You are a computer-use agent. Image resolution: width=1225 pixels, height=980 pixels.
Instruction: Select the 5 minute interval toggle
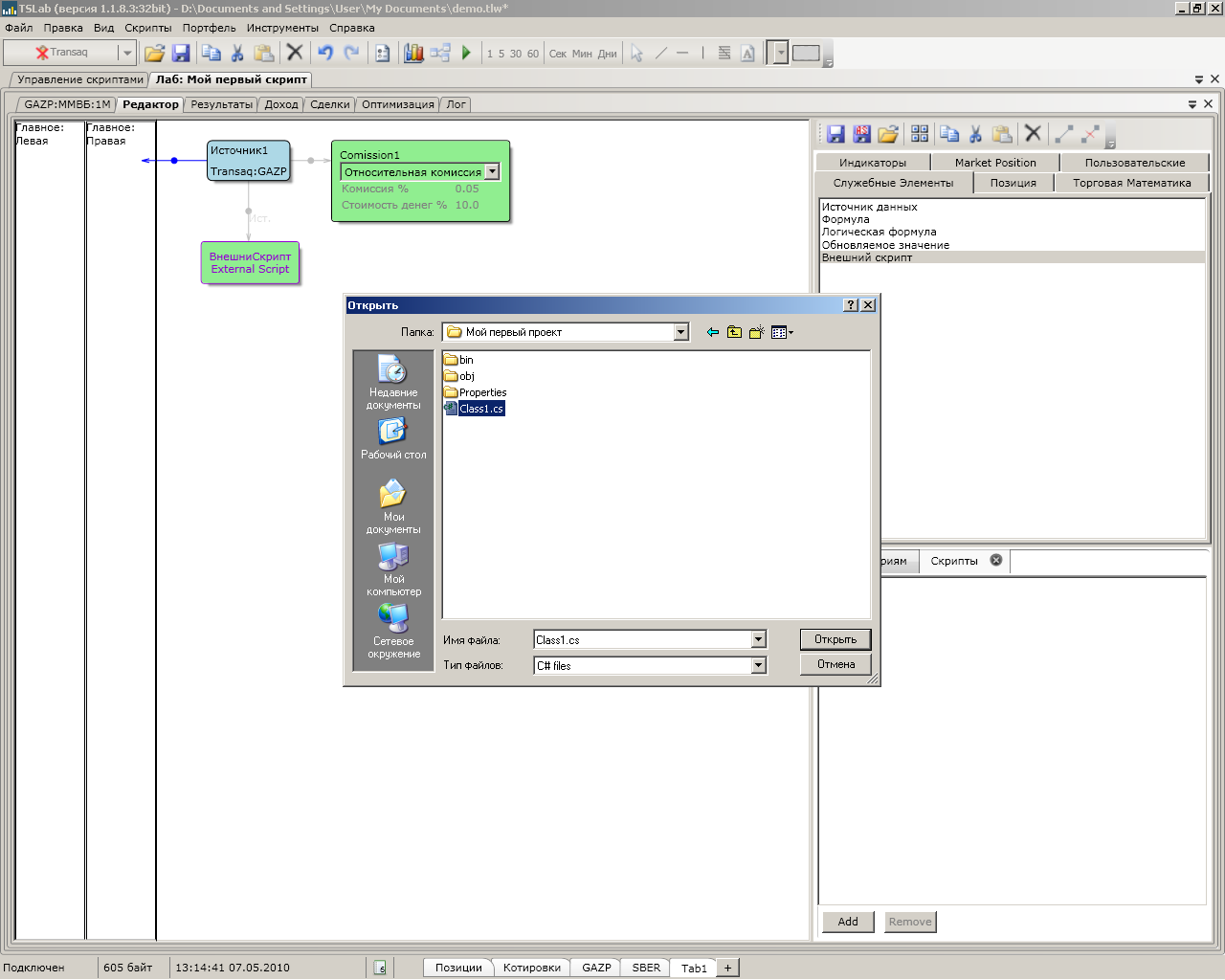click(501, 54)
